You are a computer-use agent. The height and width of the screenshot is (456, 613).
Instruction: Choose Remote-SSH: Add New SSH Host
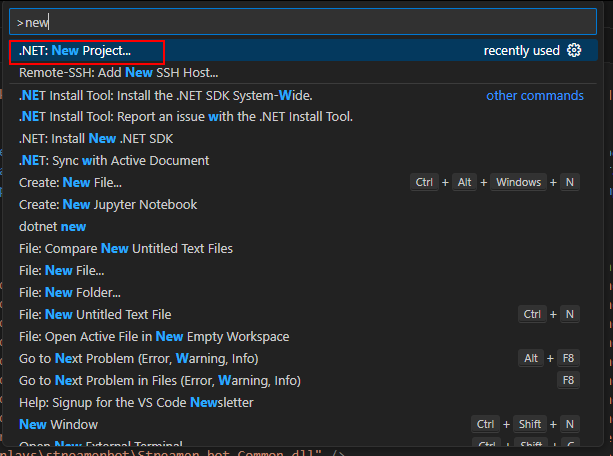(118, 72)
